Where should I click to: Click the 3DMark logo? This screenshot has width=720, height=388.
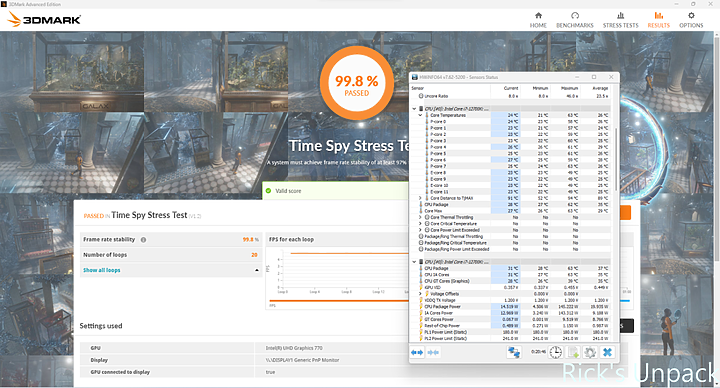coord(45,19)
